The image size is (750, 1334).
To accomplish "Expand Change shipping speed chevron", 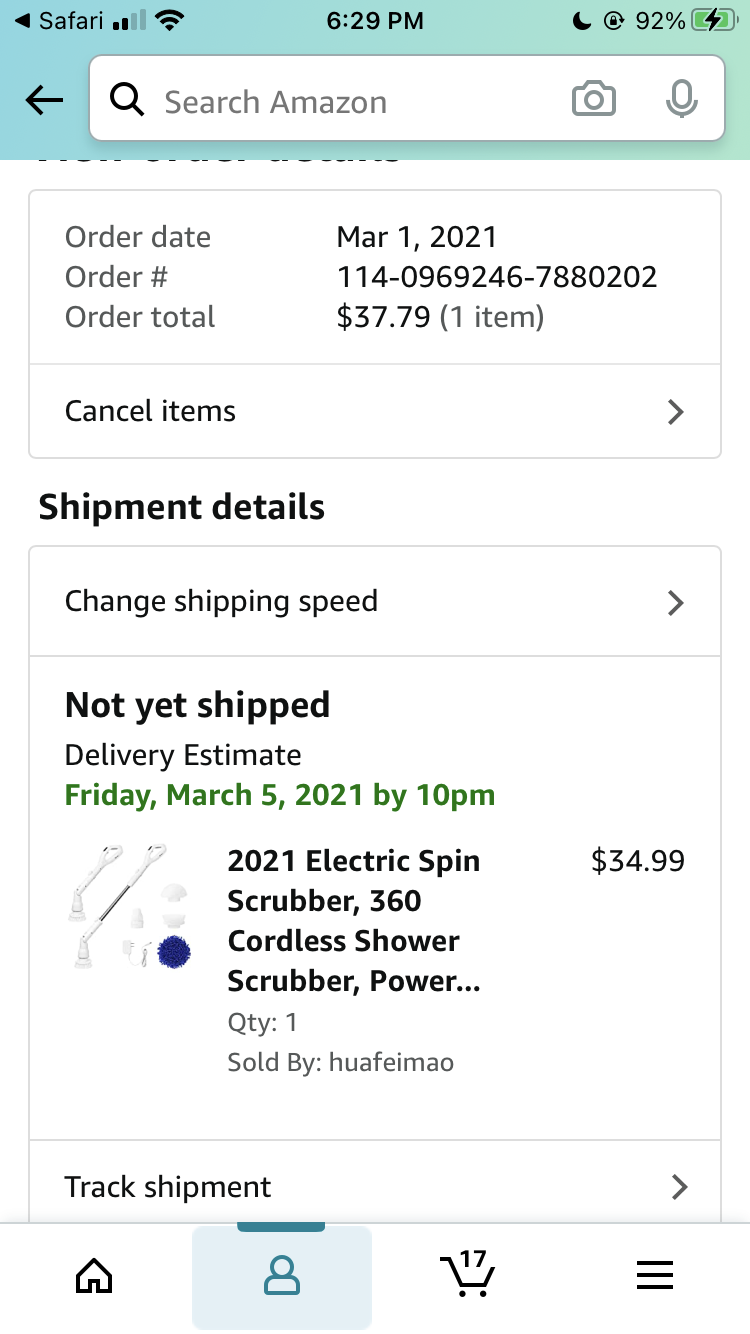I will 676,602.
